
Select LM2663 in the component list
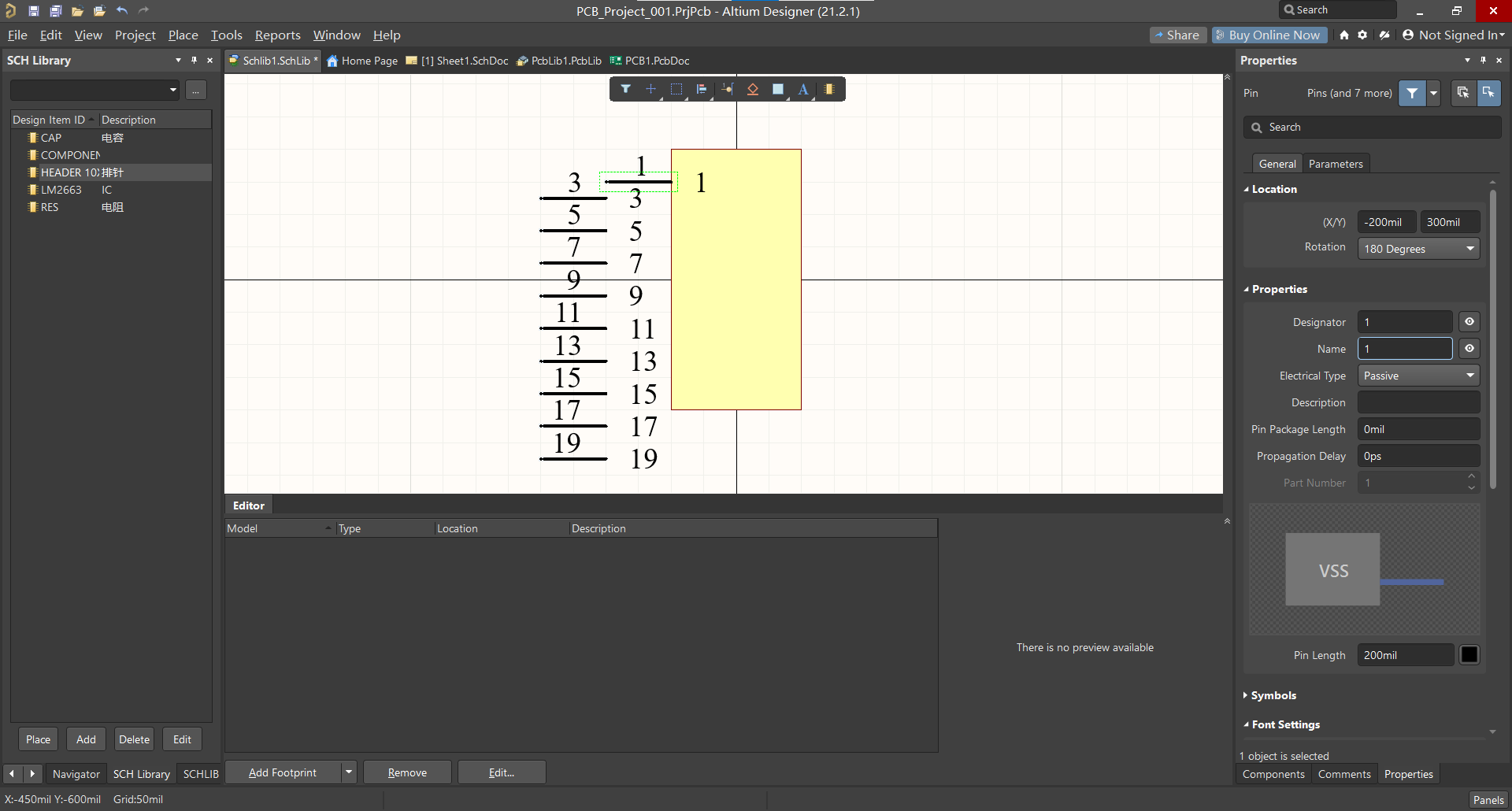click(x=61, y=190)
